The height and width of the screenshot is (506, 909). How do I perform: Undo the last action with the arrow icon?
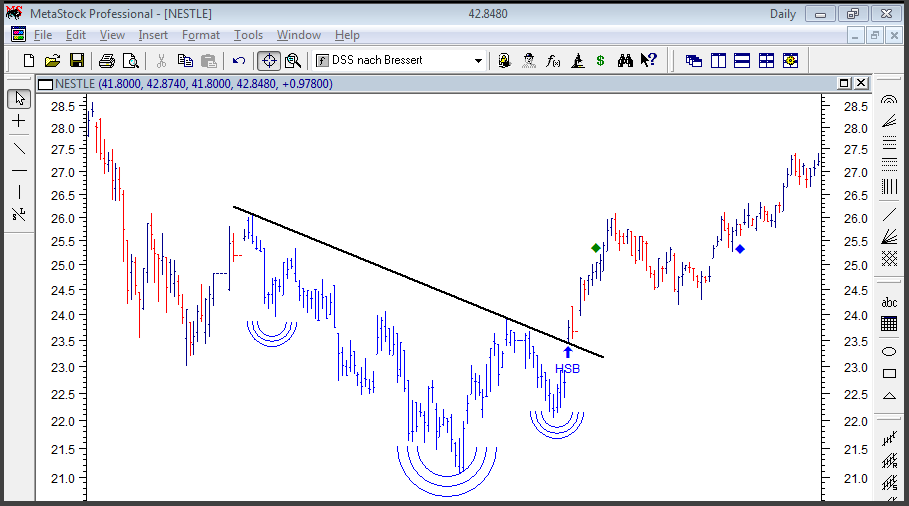tap(239, 60)
